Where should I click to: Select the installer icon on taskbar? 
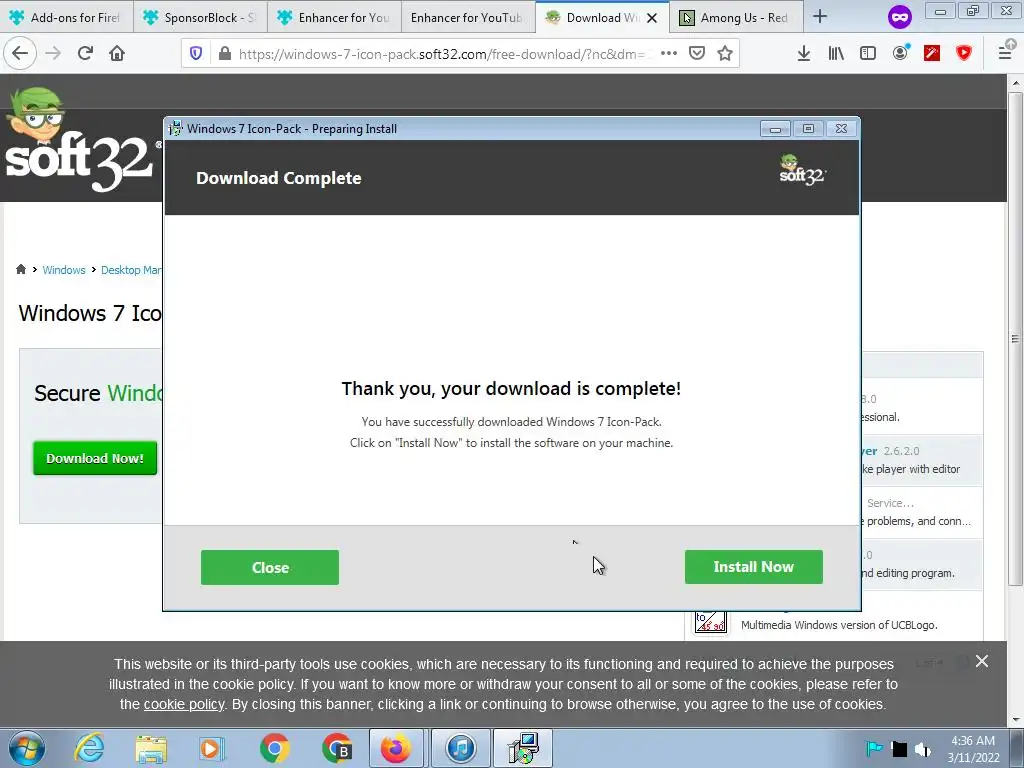523,748
